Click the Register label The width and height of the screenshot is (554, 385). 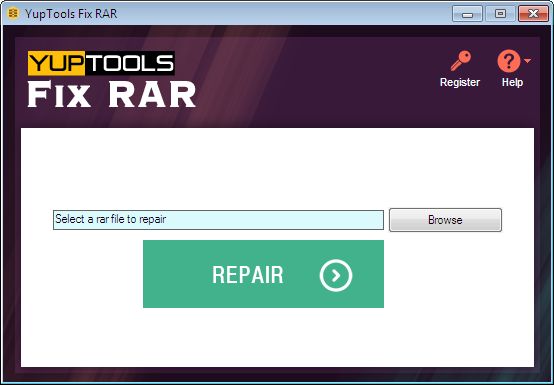460,82
